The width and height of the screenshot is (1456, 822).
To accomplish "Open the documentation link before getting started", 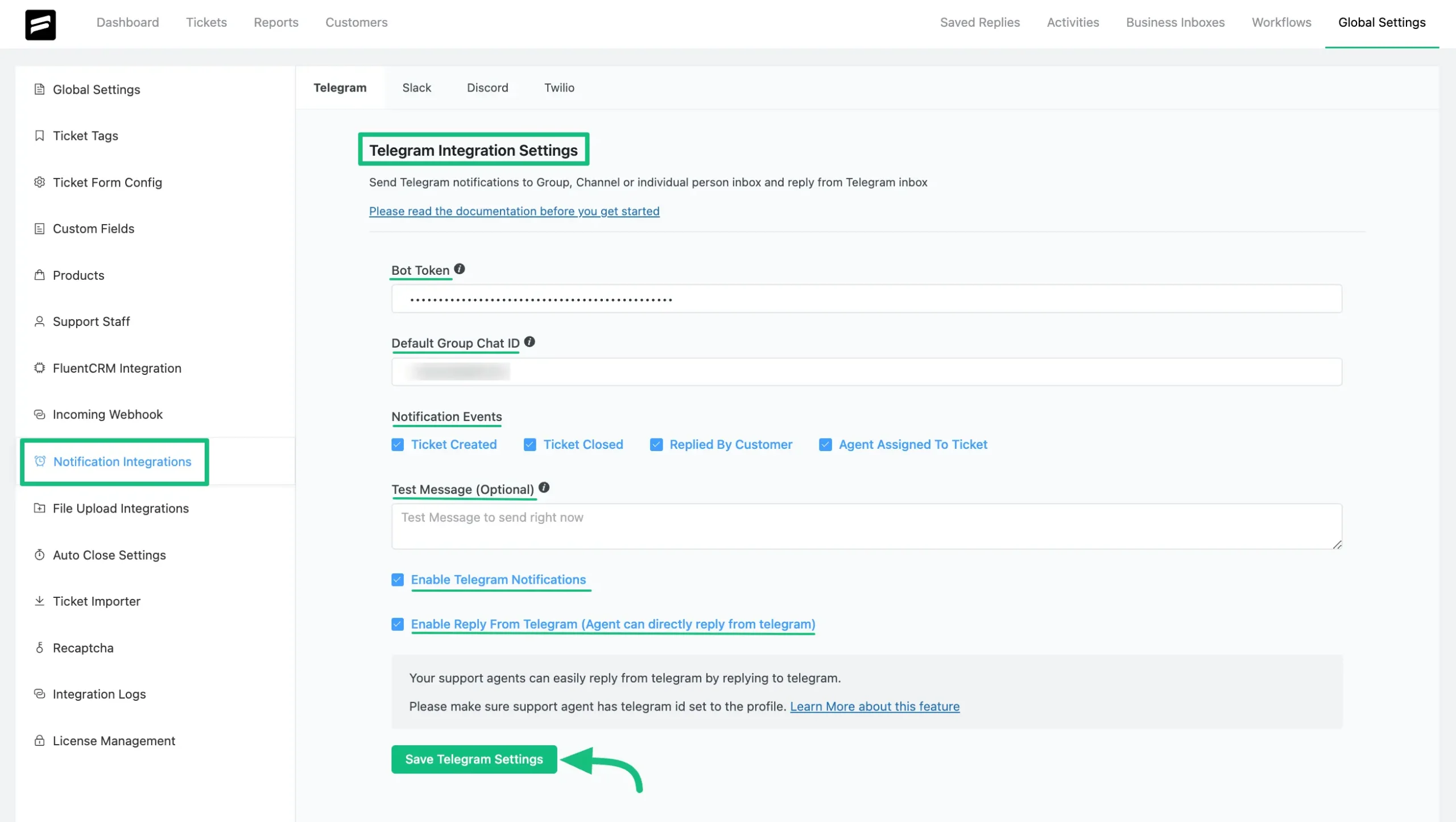I will (514, 211).
